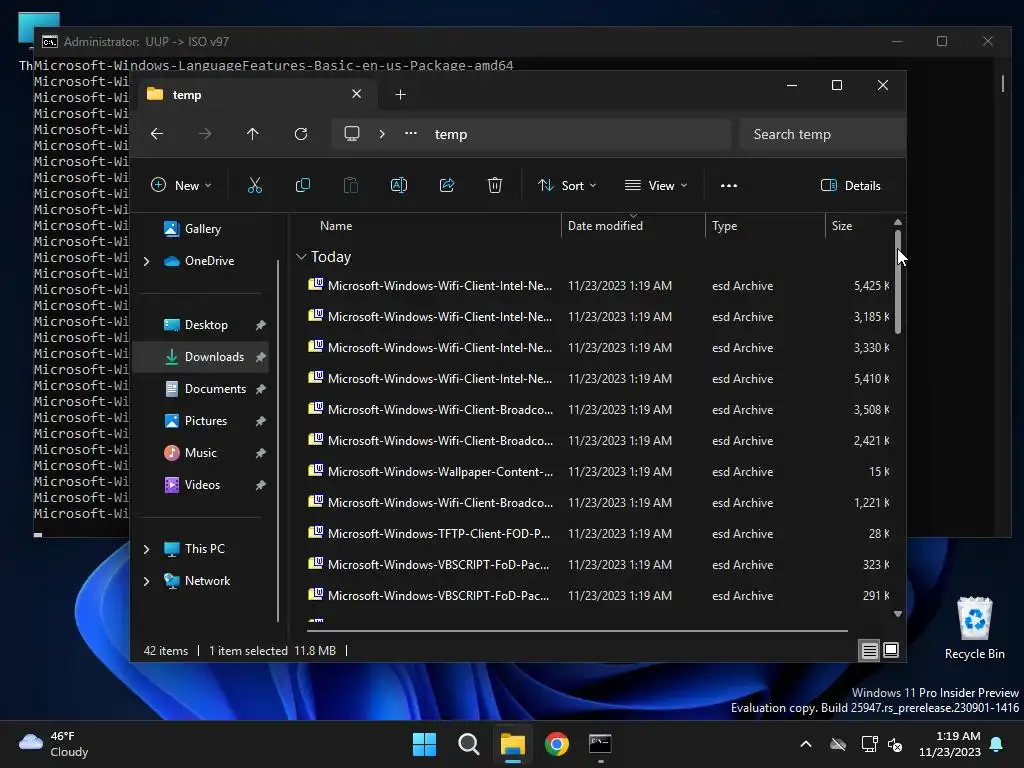Click the temp breadcrumb segment

(x=451, y=134)
